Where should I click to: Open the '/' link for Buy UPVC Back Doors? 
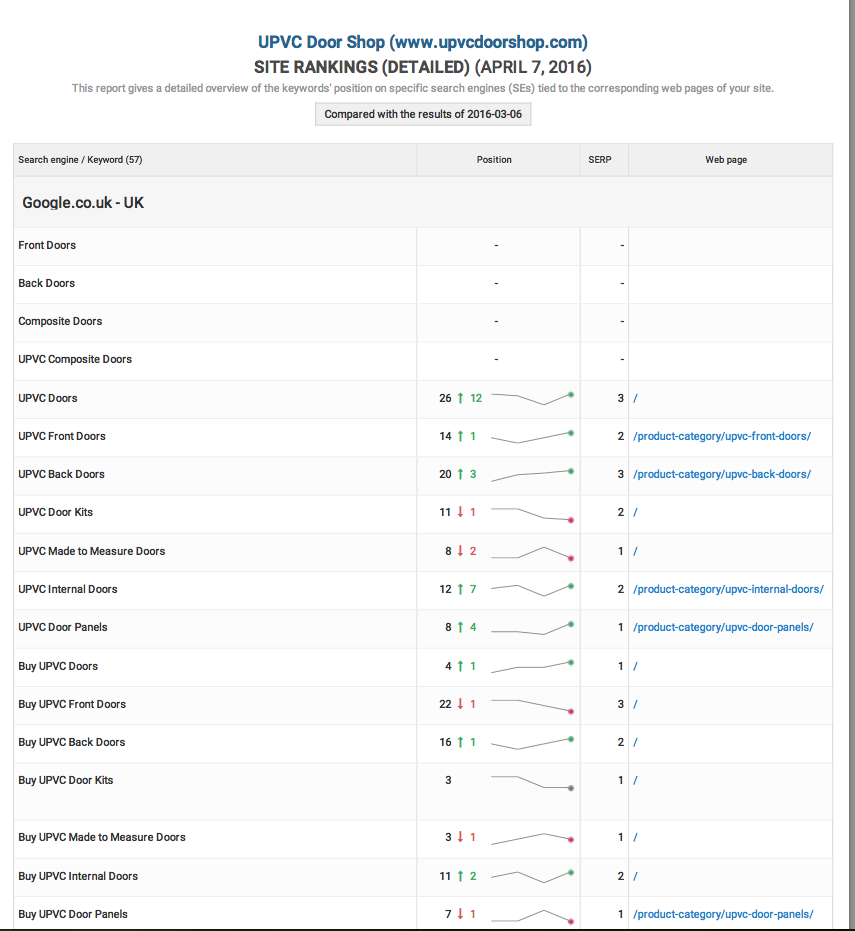point(635,742)
